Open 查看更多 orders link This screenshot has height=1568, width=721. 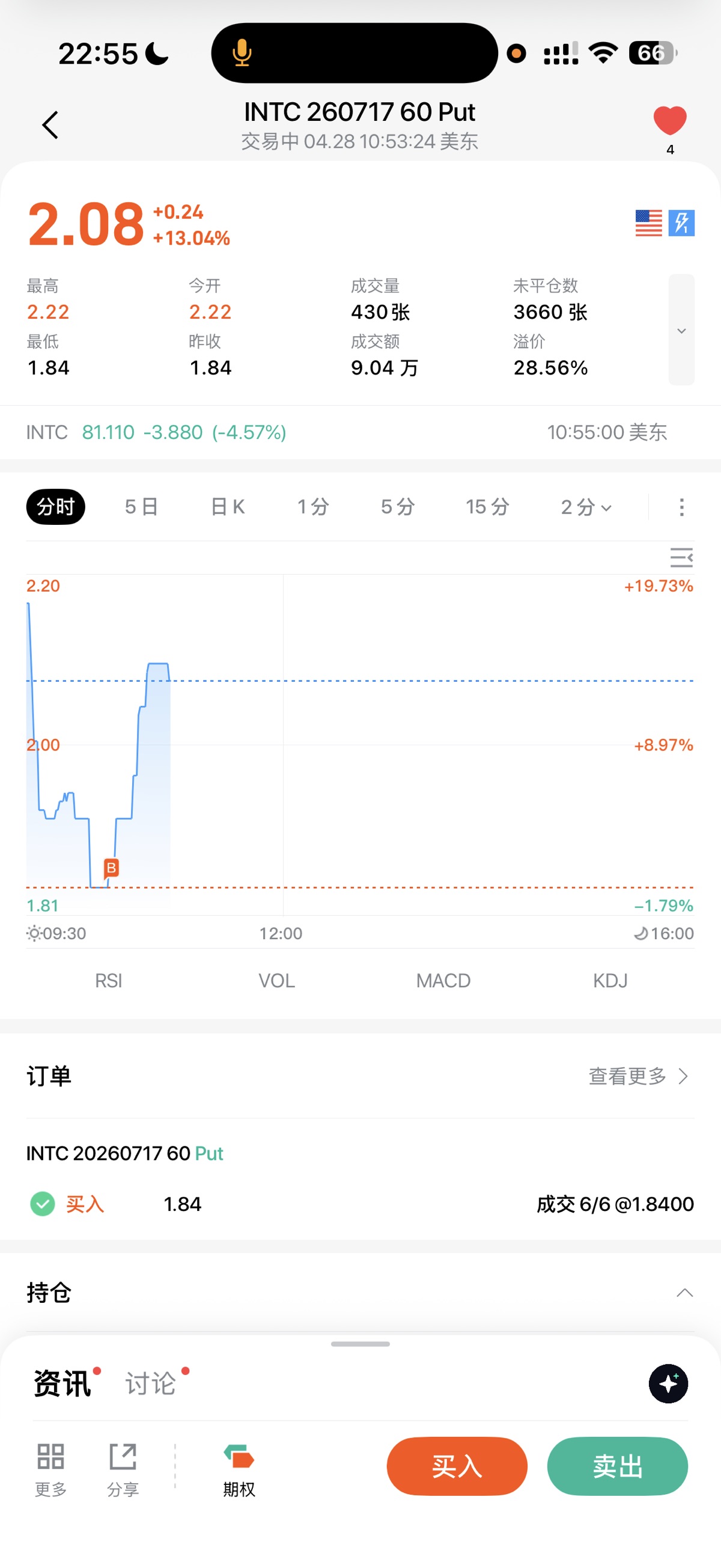pos(638,1076)
